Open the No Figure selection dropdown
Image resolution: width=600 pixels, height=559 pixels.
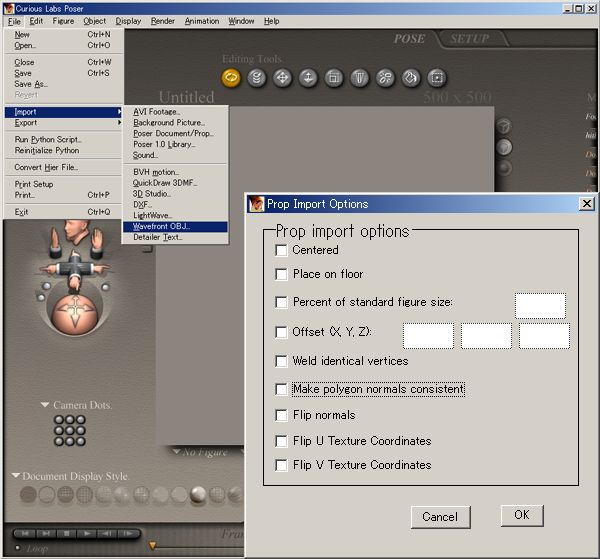(x=176, y=451)
